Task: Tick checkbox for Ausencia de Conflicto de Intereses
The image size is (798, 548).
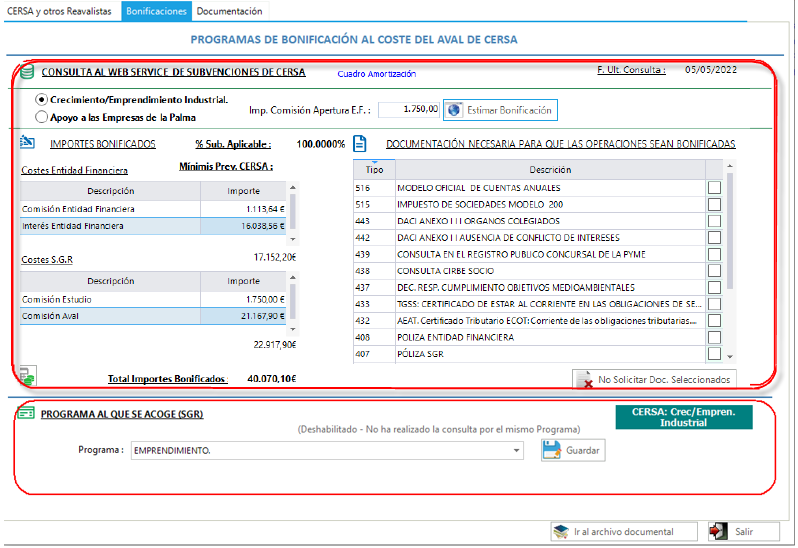Action: tap(715, 238)
